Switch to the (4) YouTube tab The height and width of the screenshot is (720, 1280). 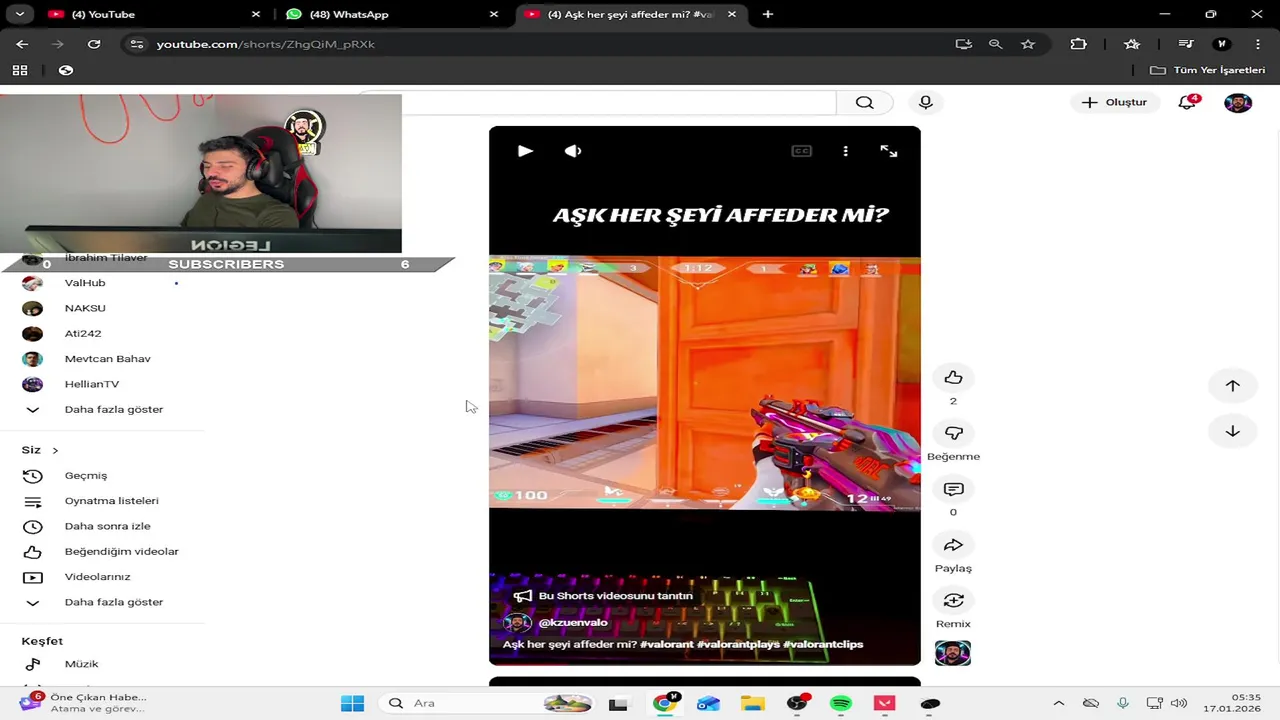click(x=150, y=14)
